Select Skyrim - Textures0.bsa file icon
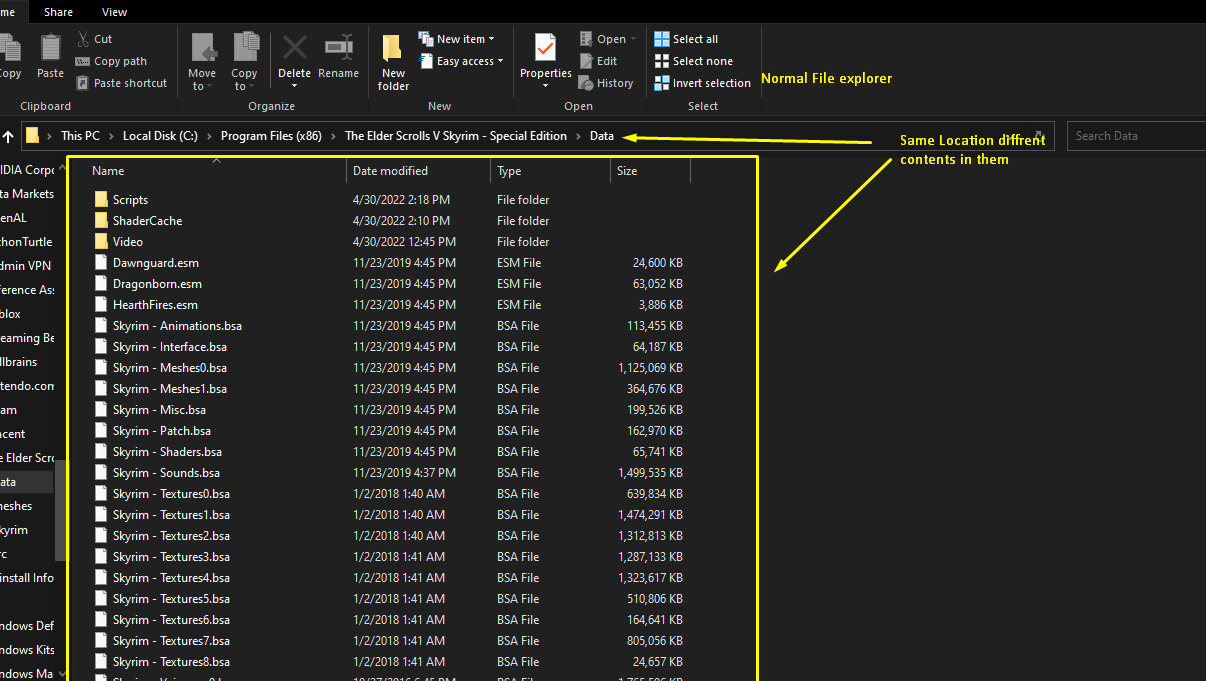This screenshot has height=681, width=1206. [x=100, y=494]
